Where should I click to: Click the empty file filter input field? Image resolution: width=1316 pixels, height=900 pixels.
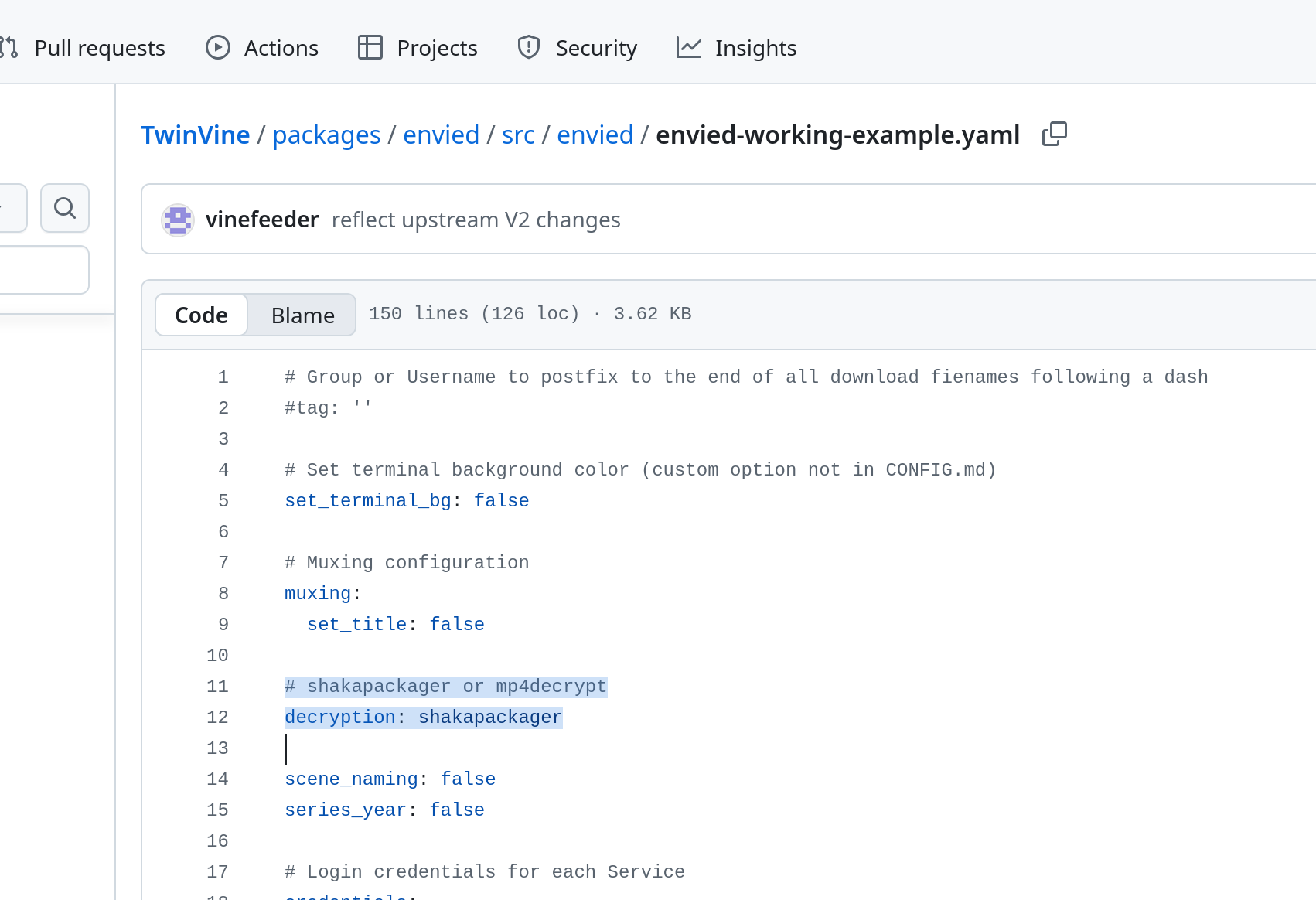coord(43,270)
